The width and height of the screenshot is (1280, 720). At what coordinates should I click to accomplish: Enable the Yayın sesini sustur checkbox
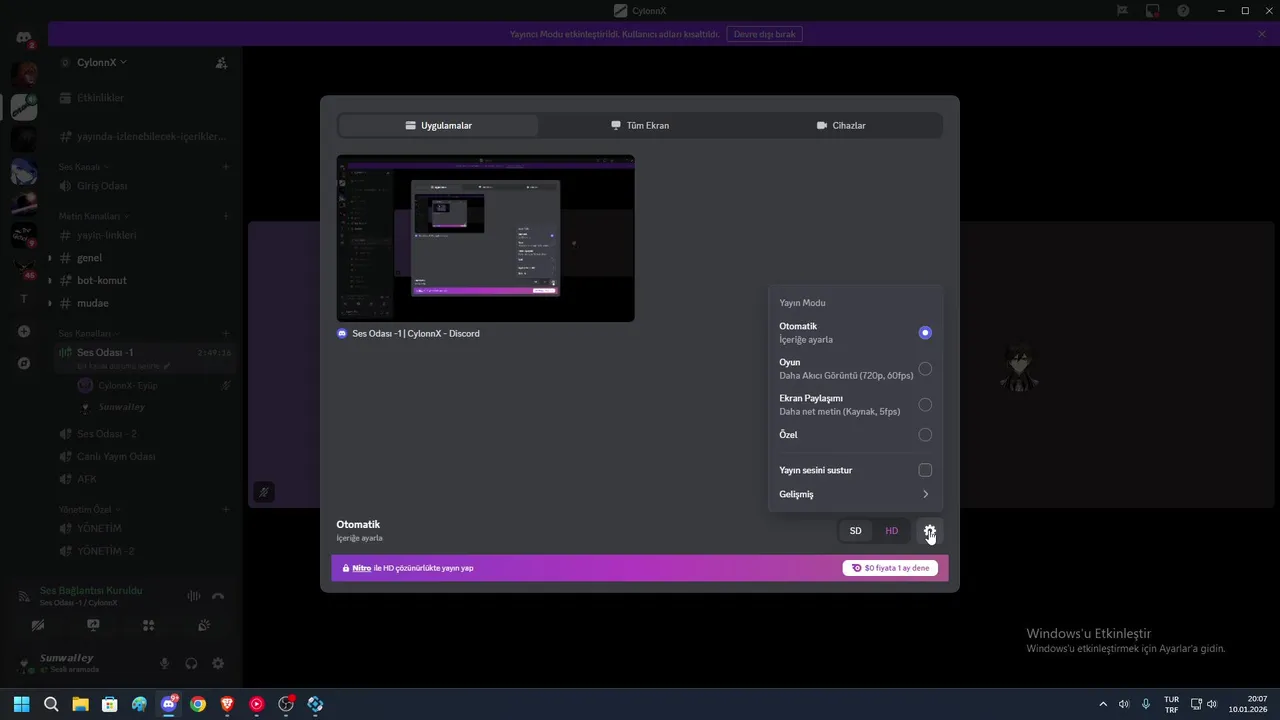coord(925,470)
